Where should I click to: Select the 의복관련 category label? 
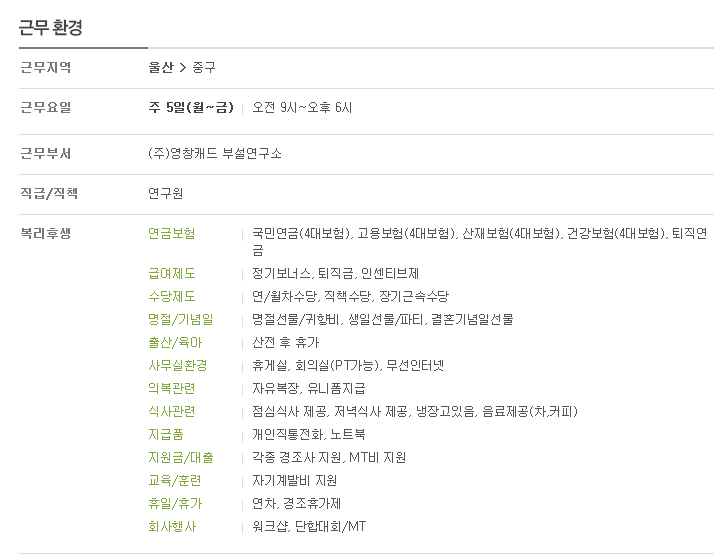point(172,388)
